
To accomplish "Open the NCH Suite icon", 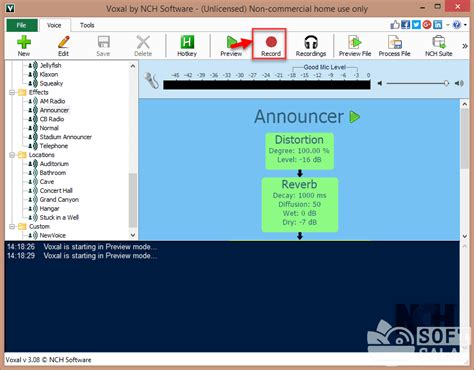I will click(x=438, y=46).
